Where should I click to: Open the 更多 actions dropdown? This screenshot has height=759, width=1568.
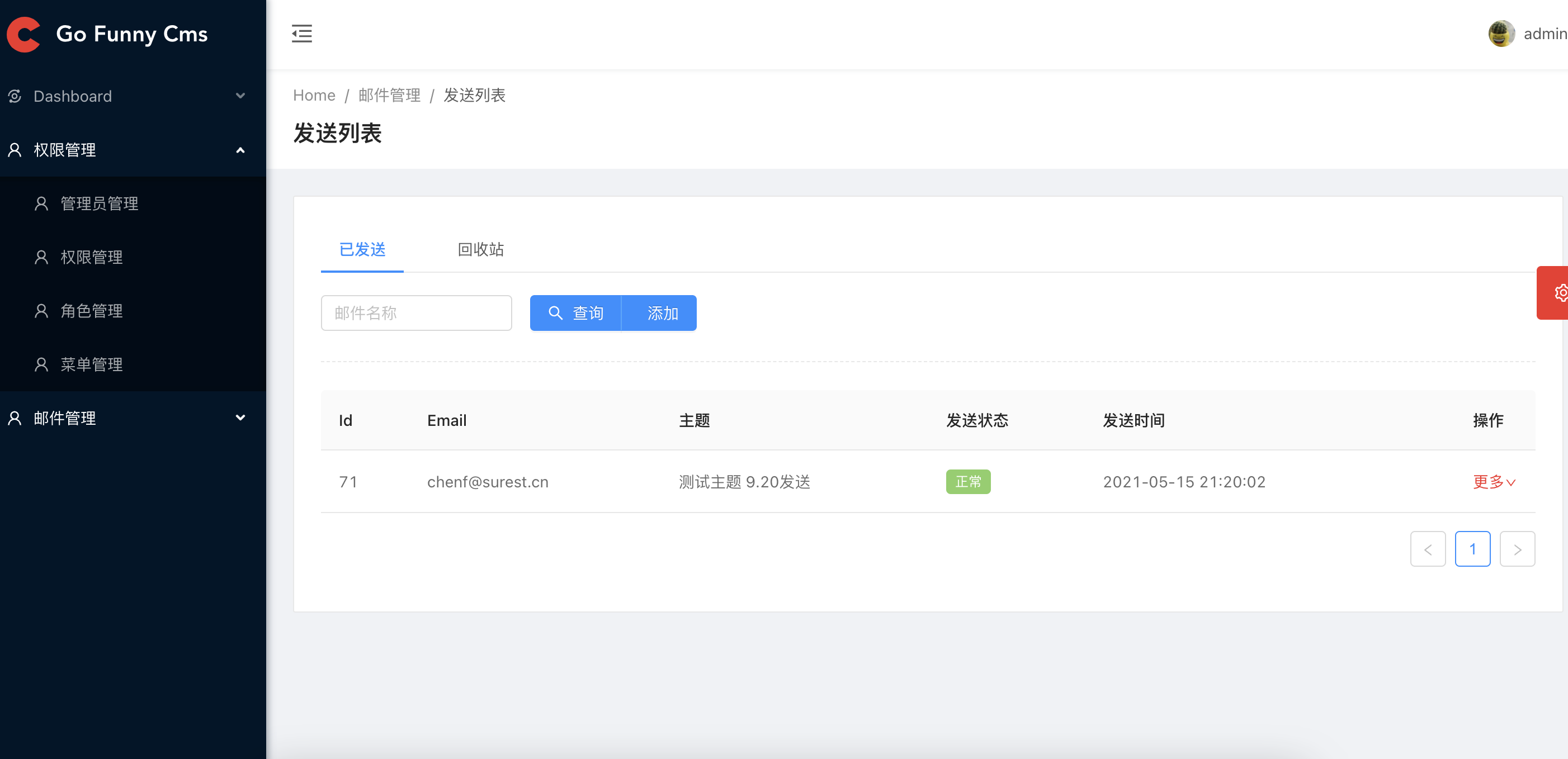1493,482
